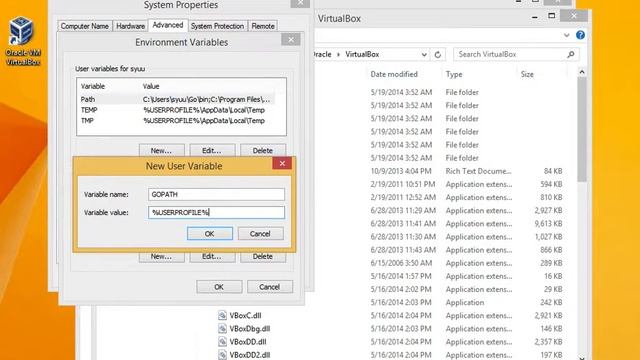The height and width of the screenshot is (360, 640).
Task: Click the 242 KB size cell
Action: pyautogui.click(x=551, y=302)
